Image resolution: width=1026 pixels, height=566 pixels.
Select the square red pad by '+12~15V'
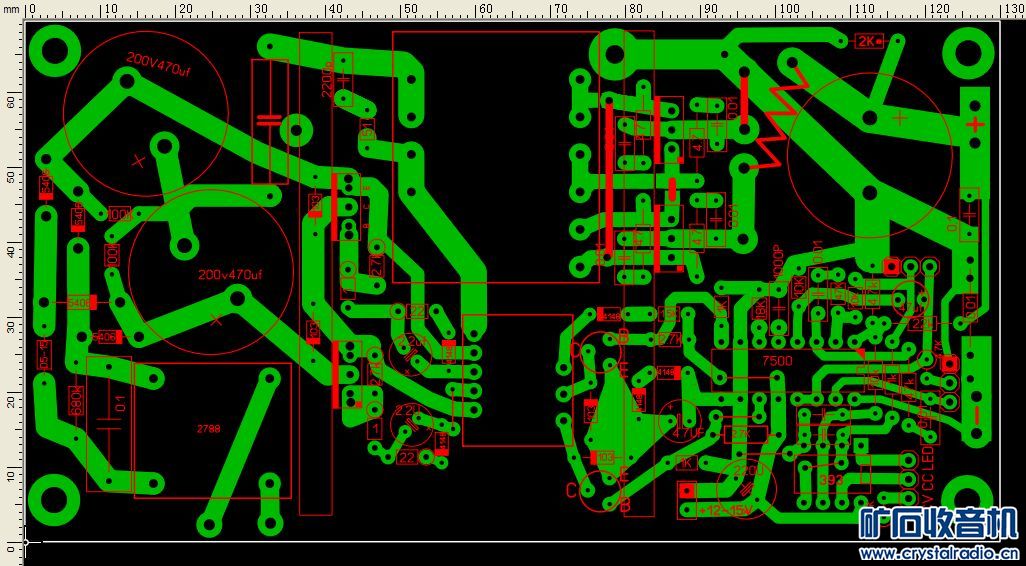pos(686,490)
